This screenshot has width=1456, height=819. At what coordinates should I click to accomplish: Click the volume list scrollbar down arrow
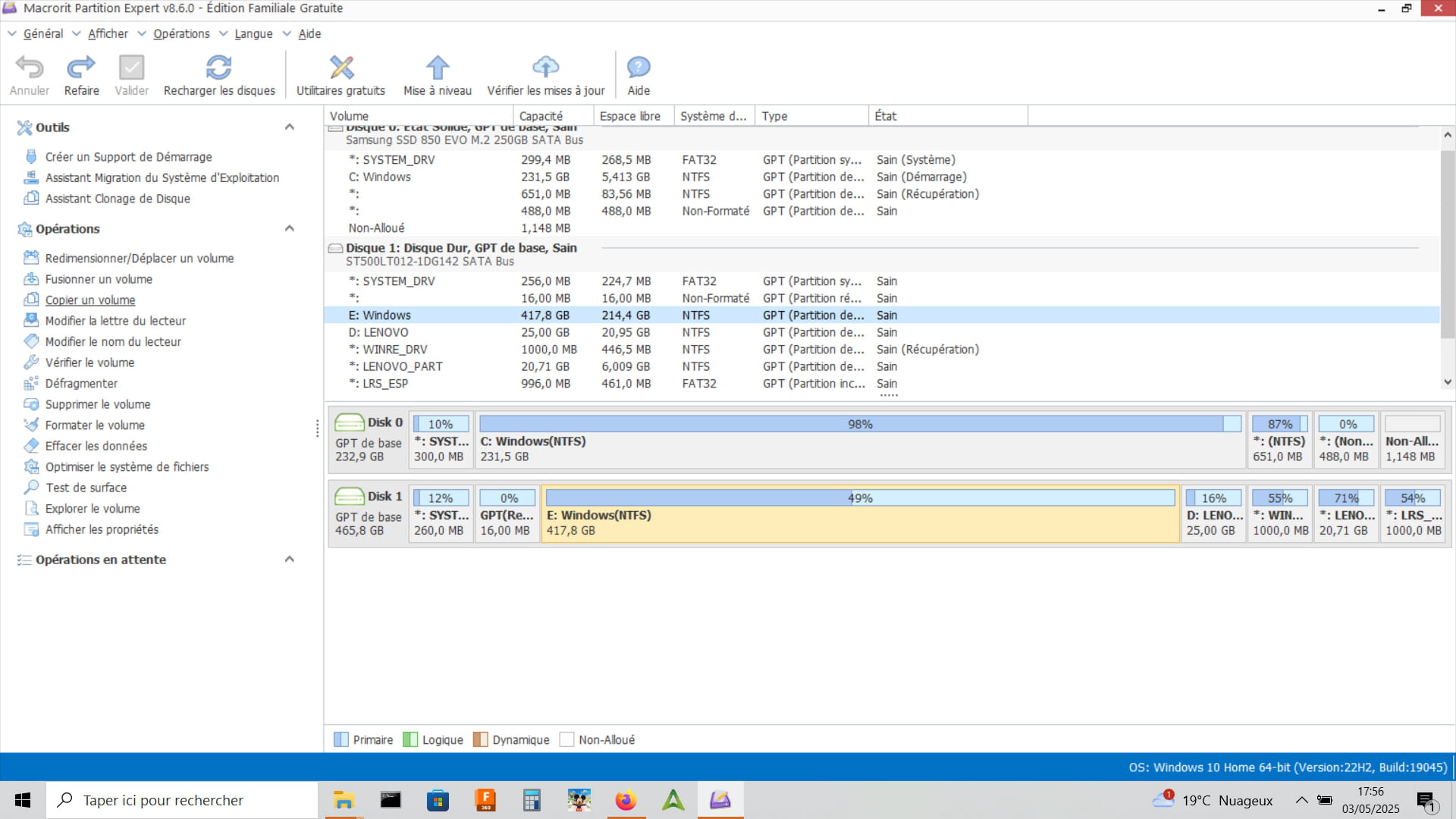1448,382
